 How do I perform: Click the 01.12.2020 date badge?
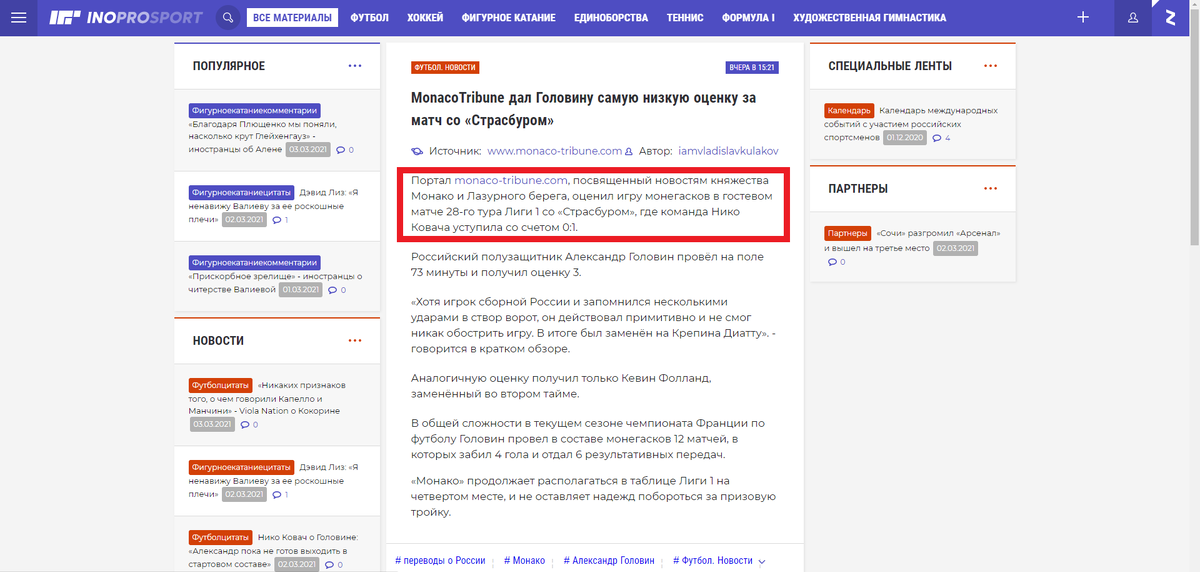tap(905, 138)
